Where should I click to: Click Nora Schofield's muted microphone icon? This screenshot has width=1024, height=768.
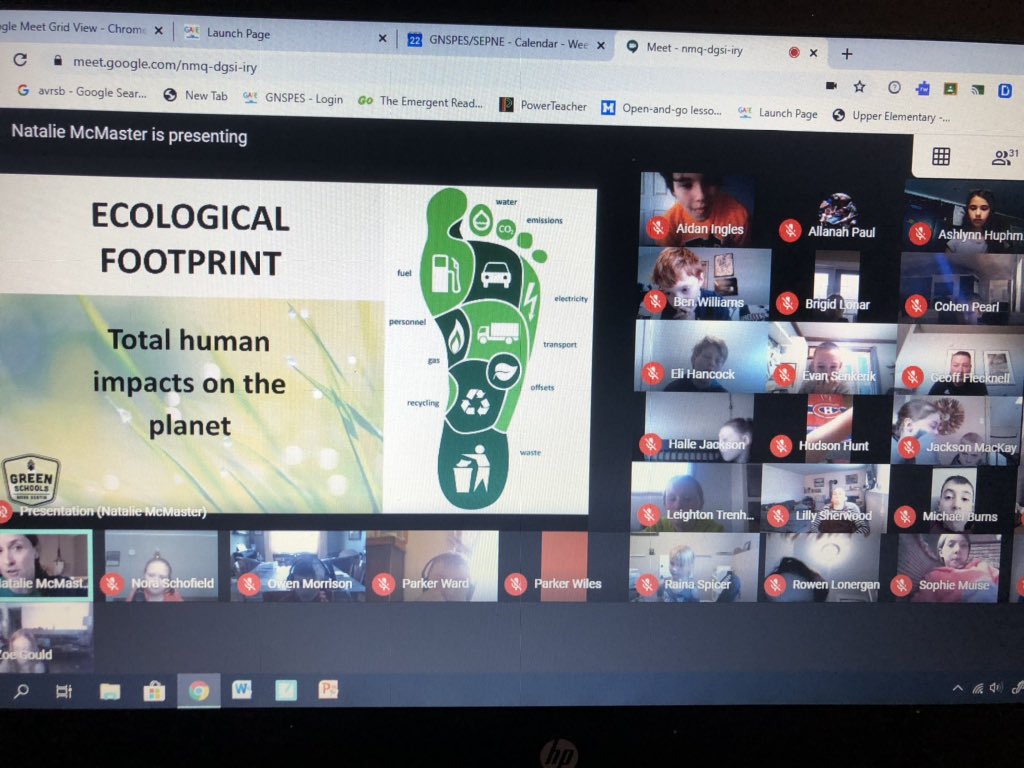point(112,583)
